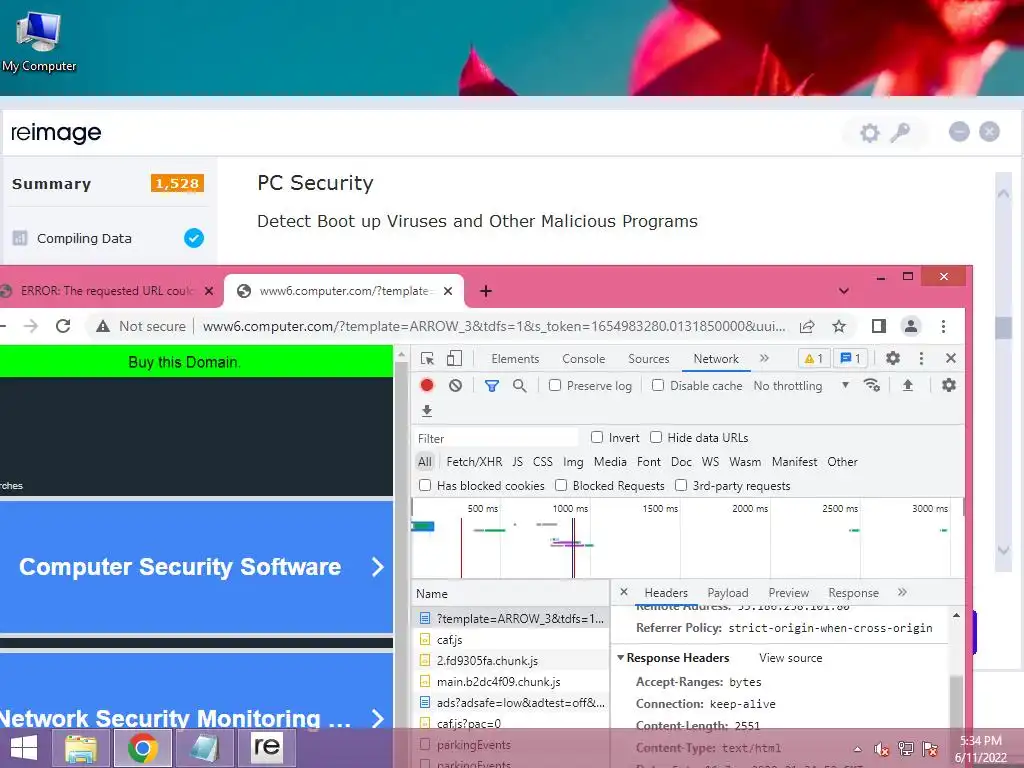Close the DevTools panel
This screenshot has width=1024, height=768.
(951, 358)
